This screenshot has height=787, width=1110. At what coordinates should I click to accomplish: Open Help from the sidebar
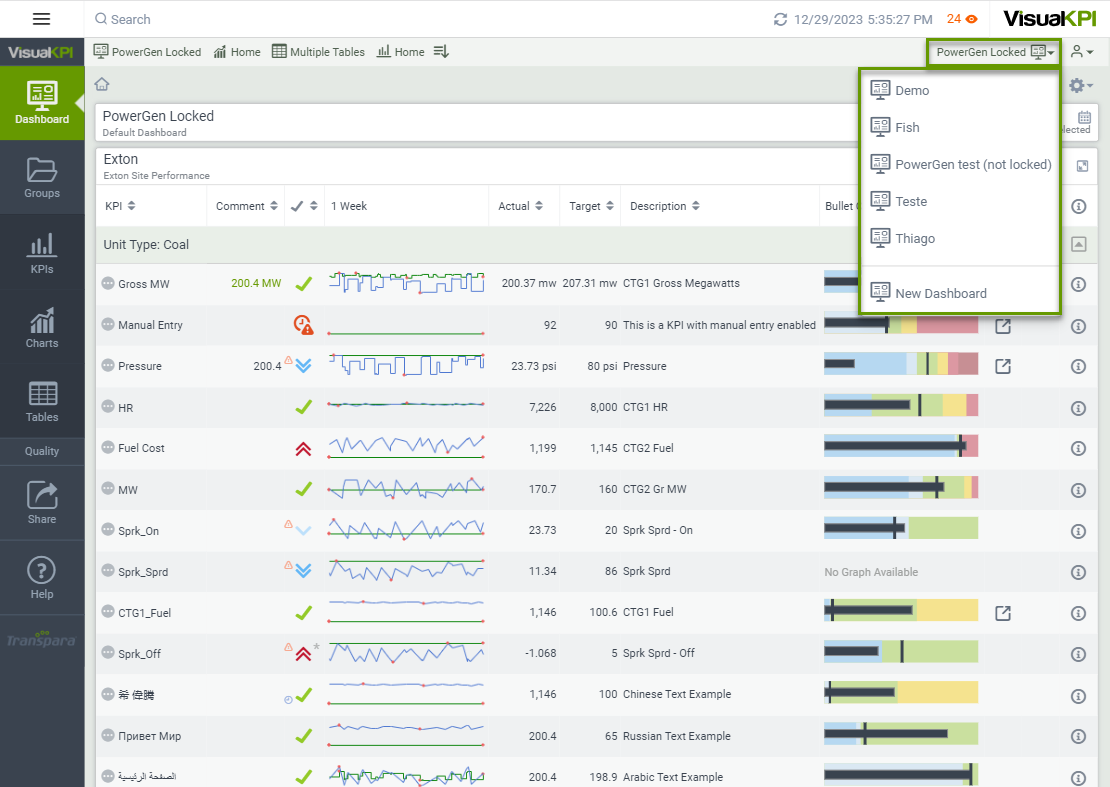42,578
